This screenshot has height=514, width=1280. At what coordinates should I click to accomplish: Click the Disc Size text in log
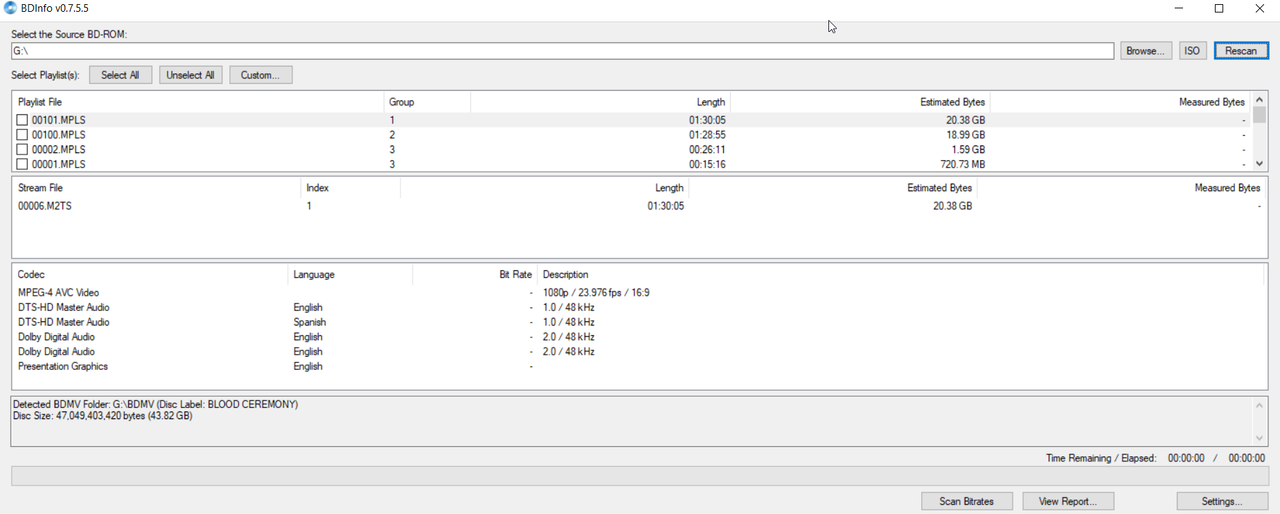point(103,415)
